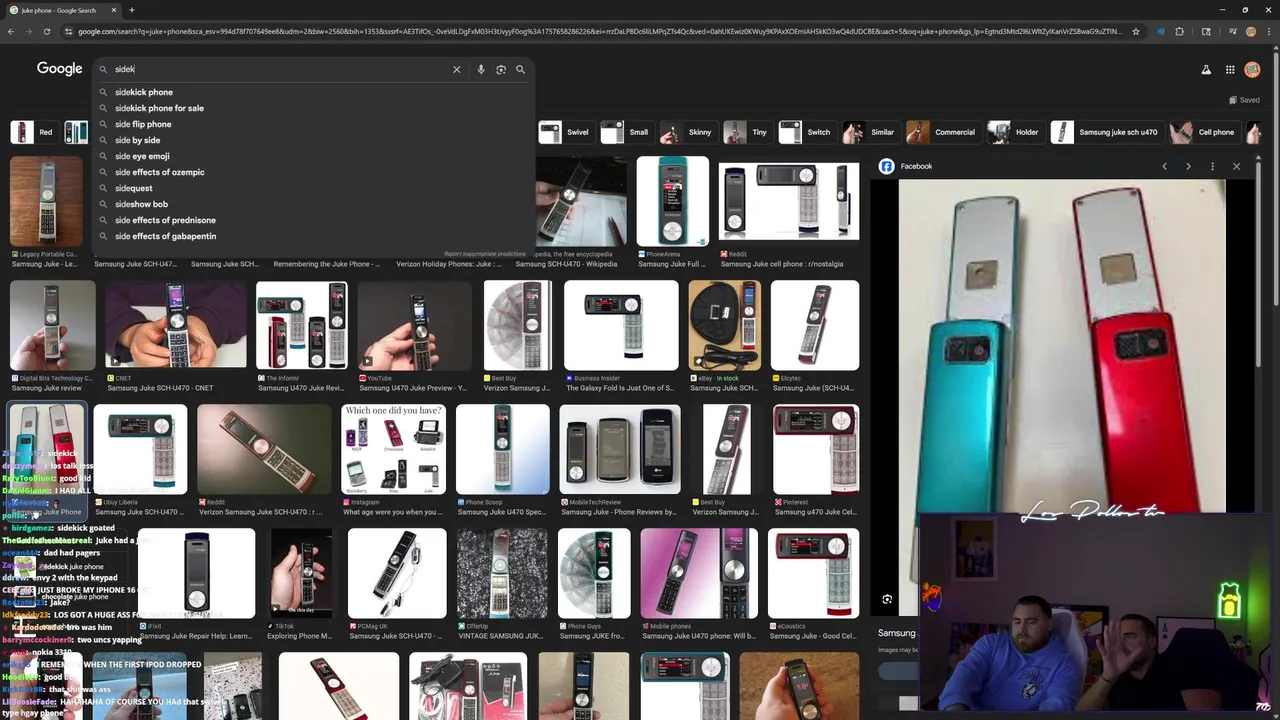Open the Business Insider Galaxy Fold thumbnail
Screen dimensions: 1280x720
[621, 325]
